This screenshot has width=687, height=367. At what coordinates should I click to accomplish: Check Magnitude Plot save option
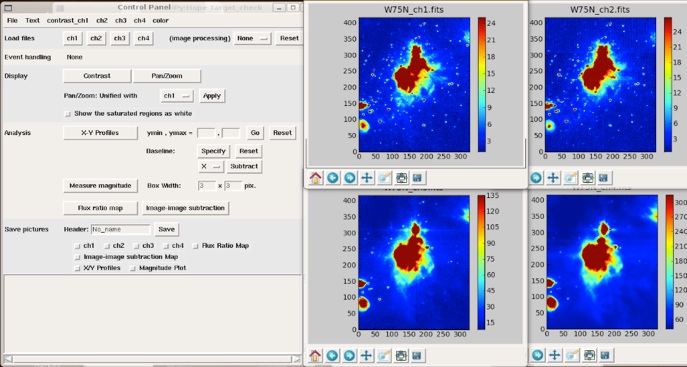(x=133, y=268)
